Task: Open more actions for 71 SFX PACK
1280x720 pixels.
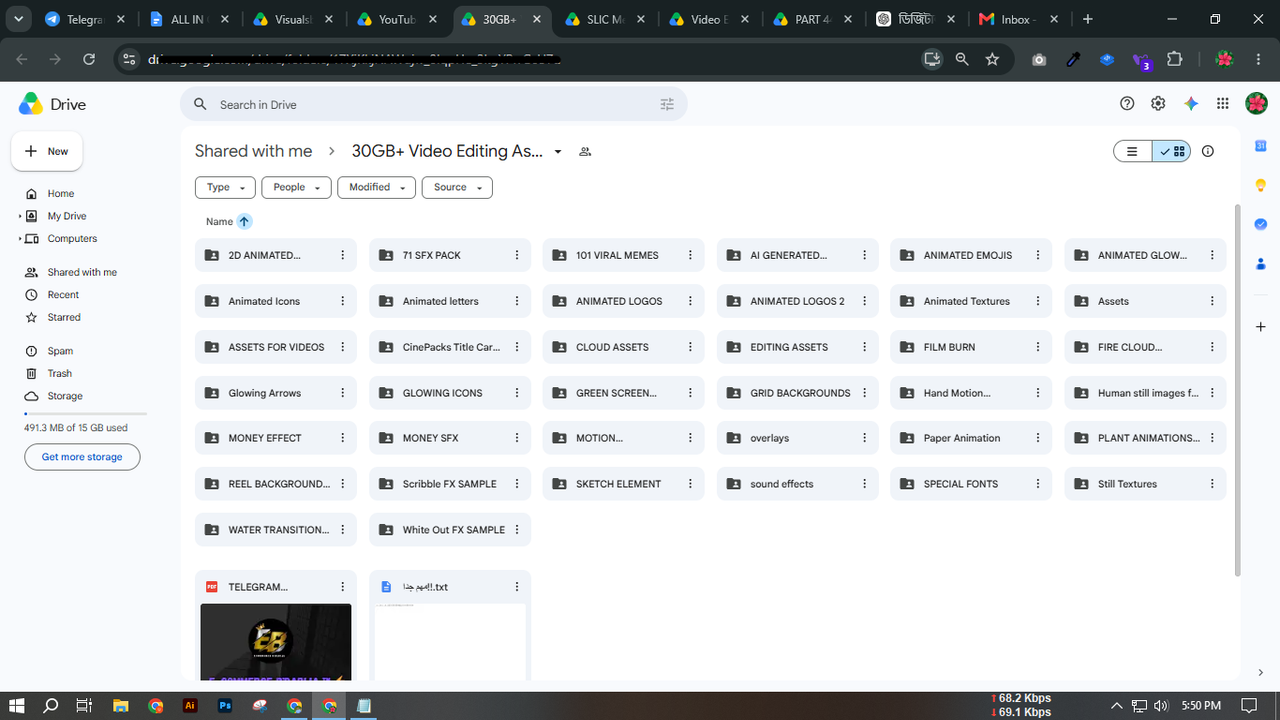Action: click(x=517, y=255)
